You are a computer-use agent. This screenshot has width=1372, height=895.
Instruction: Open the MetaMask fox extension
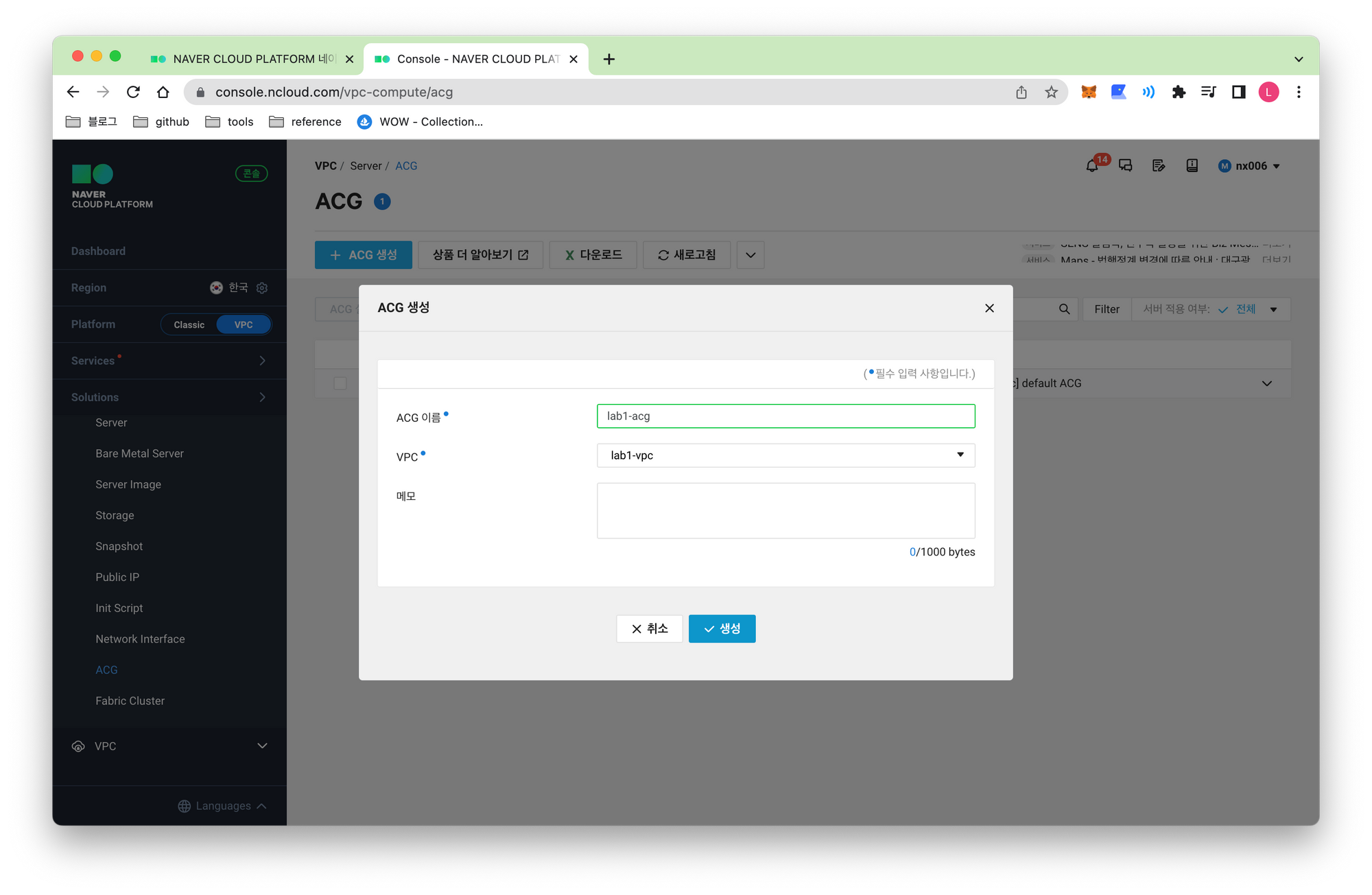pyautogui.click(x=1089, y=92)
